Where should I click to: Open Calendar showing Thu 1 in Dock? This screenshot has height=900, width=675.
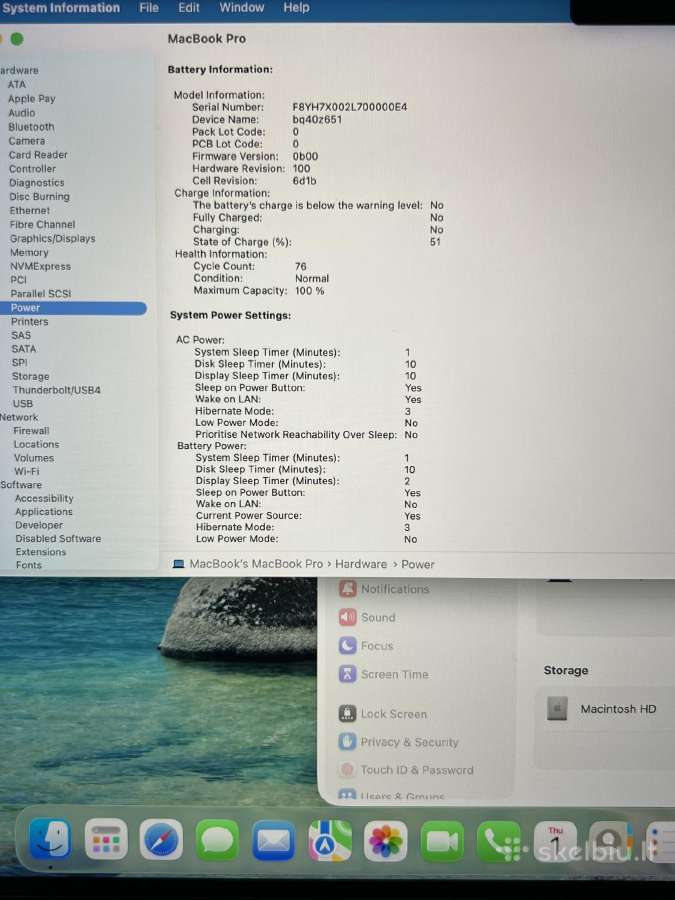(554, 841)
